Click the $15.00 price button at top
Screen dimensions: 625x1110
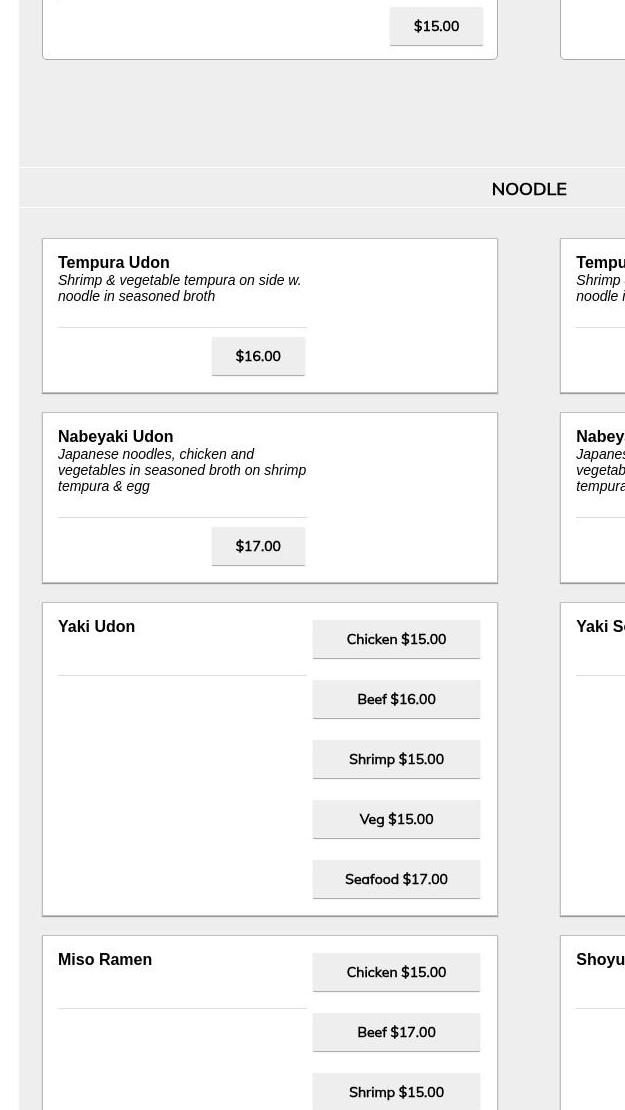(x=436, y=26)
